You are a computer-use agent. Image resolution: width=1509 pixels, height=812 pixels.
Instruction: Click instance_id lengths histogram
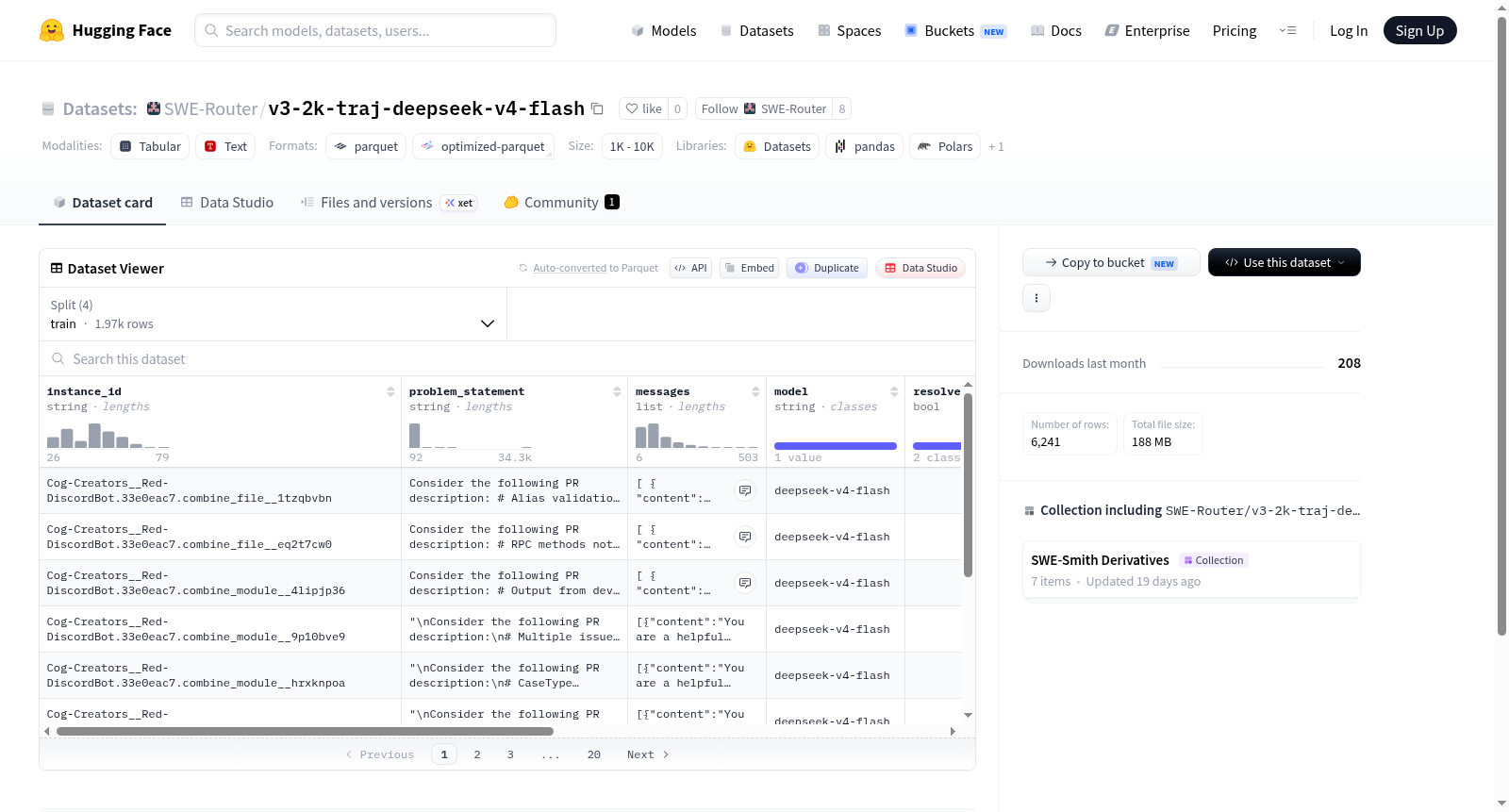tap(108, 436)
